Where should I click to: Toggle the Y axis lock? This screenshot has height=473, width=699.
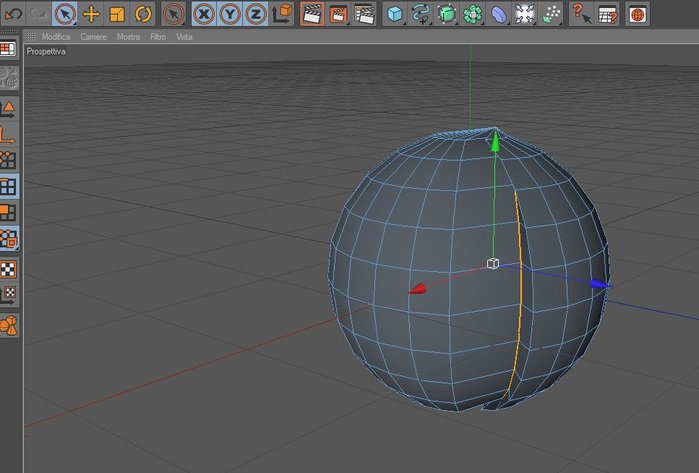pyautogui.click(x=230, y=14)
